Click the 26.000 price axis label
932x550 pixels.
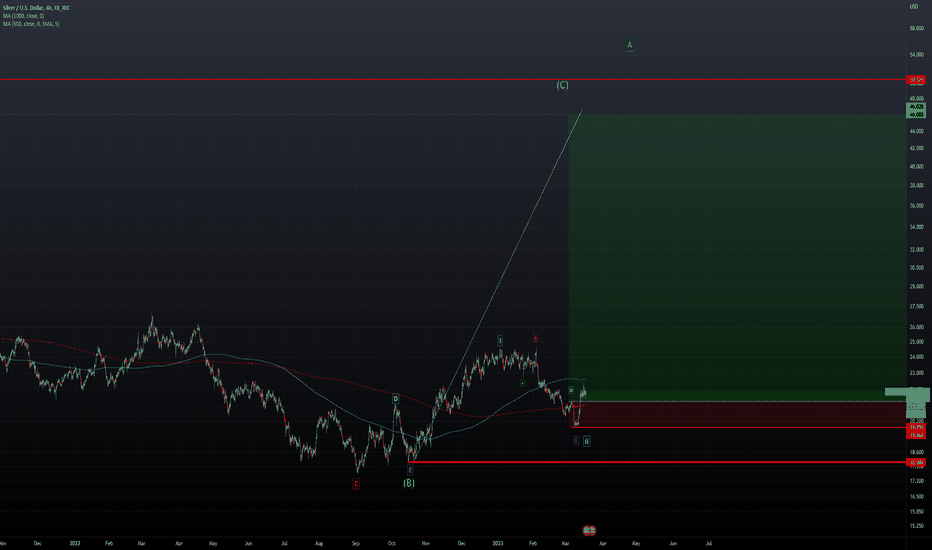coord(917,327)
